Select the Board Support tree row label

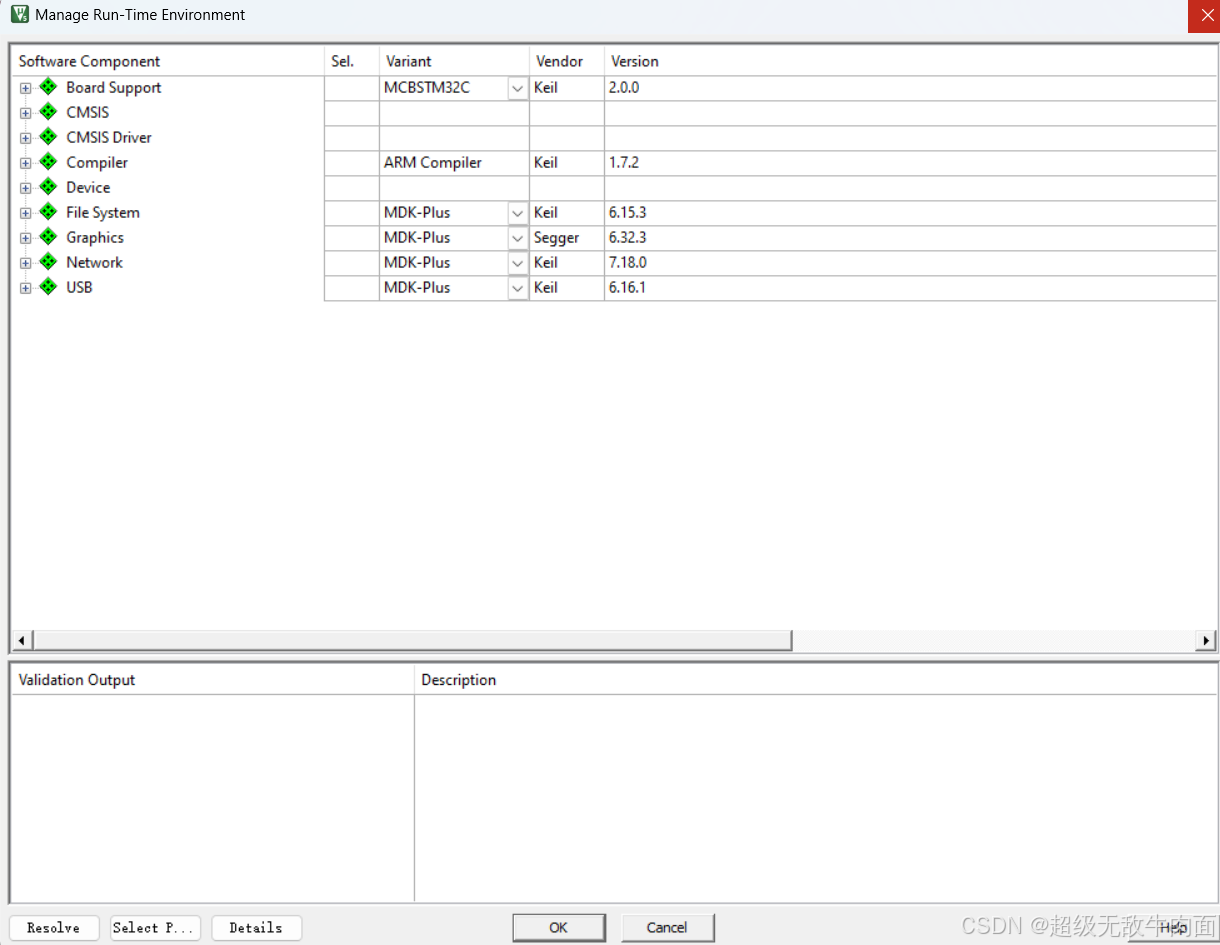(113, 88)
